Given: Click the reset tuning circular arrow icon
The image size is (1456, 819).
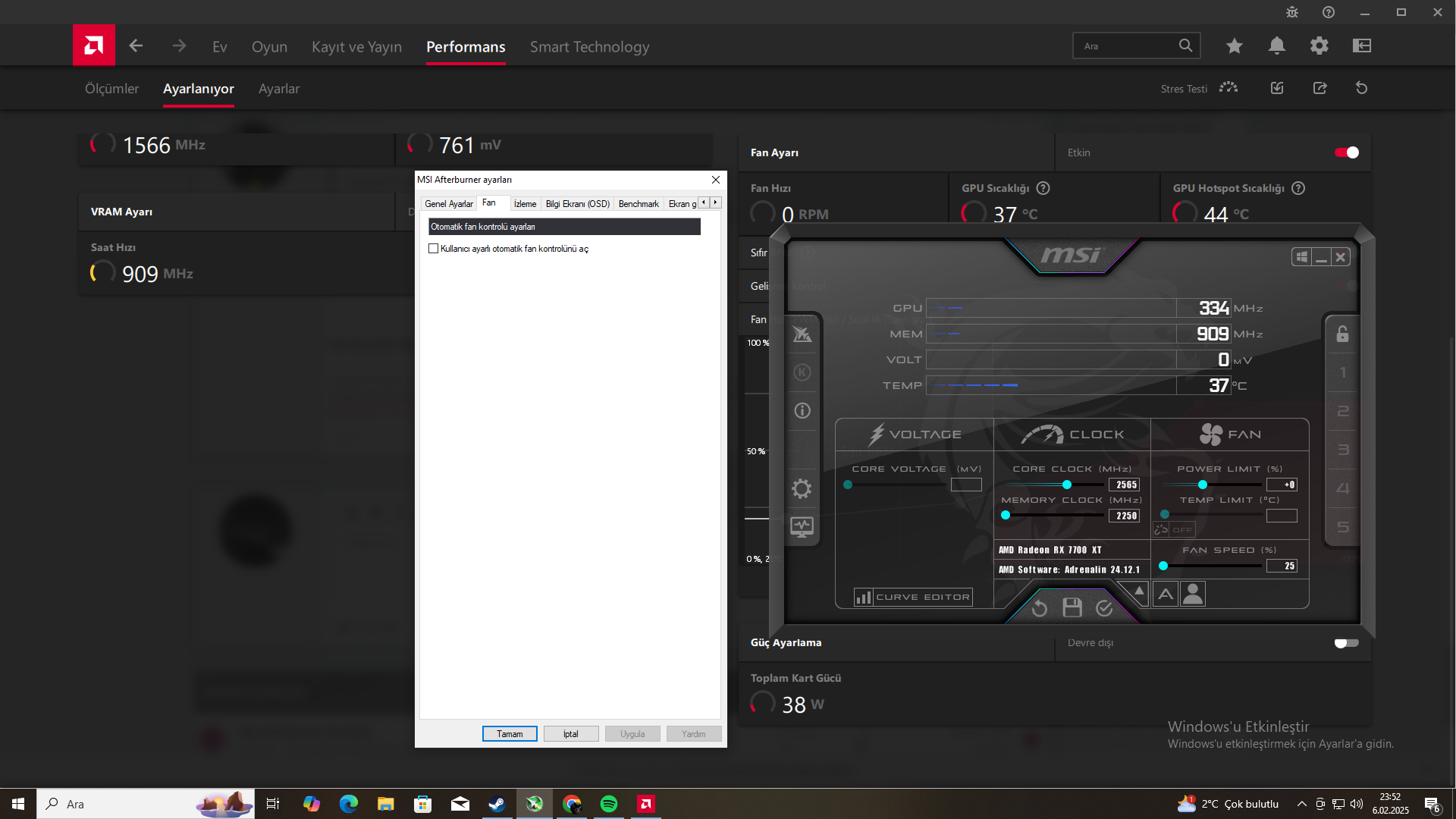Looking at the screenshot, I should tap(1362, 88).
